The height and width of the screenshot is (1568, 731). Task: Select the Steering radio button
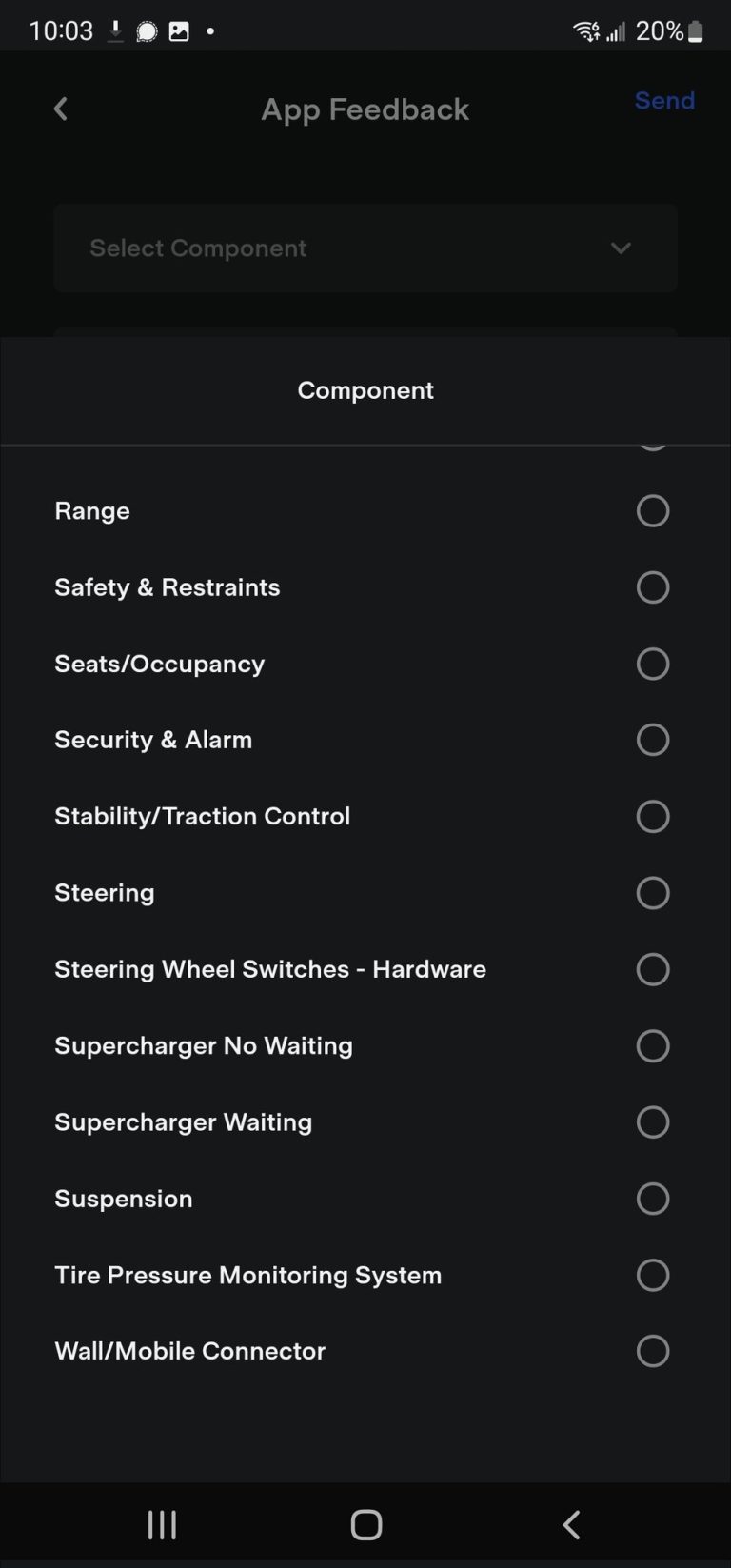653,893
